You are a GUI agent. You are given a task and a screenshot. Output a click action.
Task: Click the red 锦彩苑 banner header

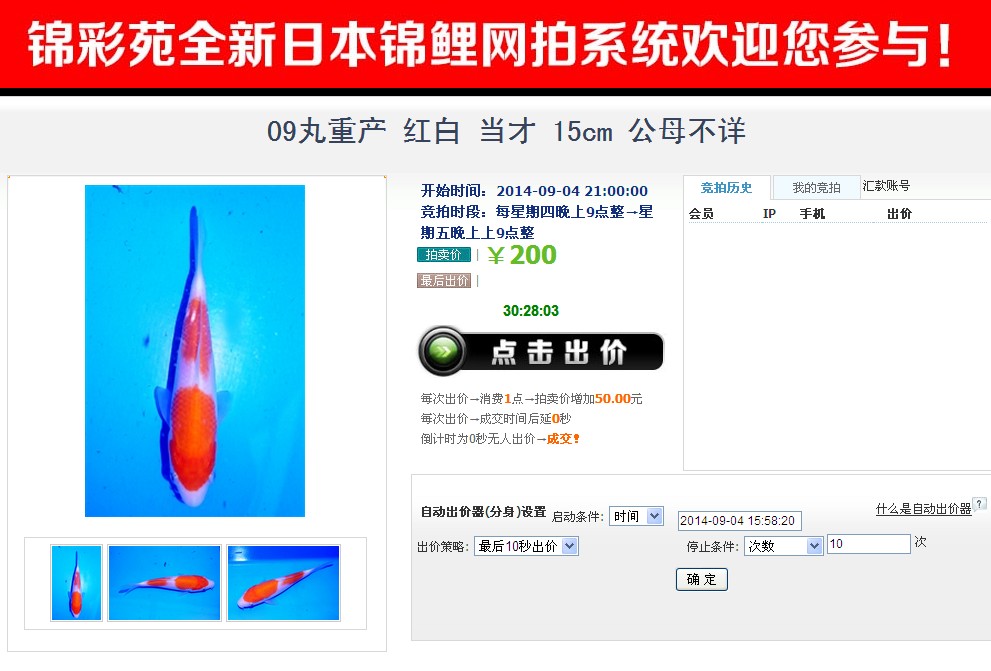pos(496,44)
